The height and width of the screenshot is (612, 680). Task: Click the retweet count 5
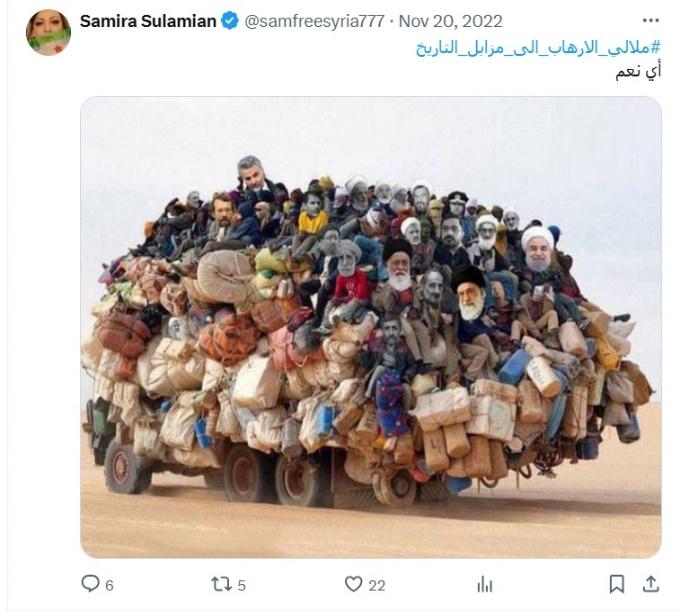point(242,586)
